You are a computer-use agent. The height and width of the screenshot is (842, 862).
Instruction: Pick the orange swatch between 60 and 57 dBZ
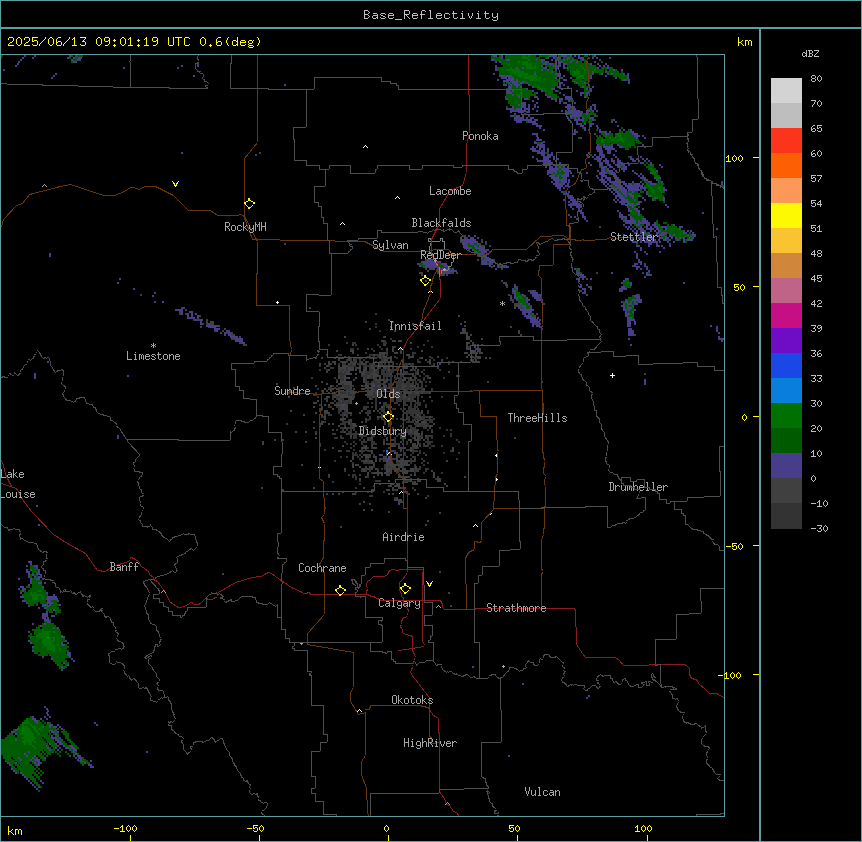[786, 165]
